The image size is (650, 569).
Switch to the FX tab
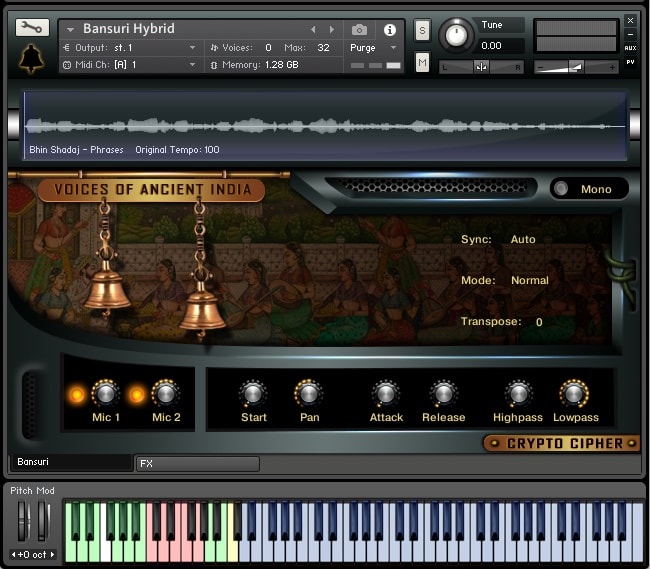click(x=198, y=463)
